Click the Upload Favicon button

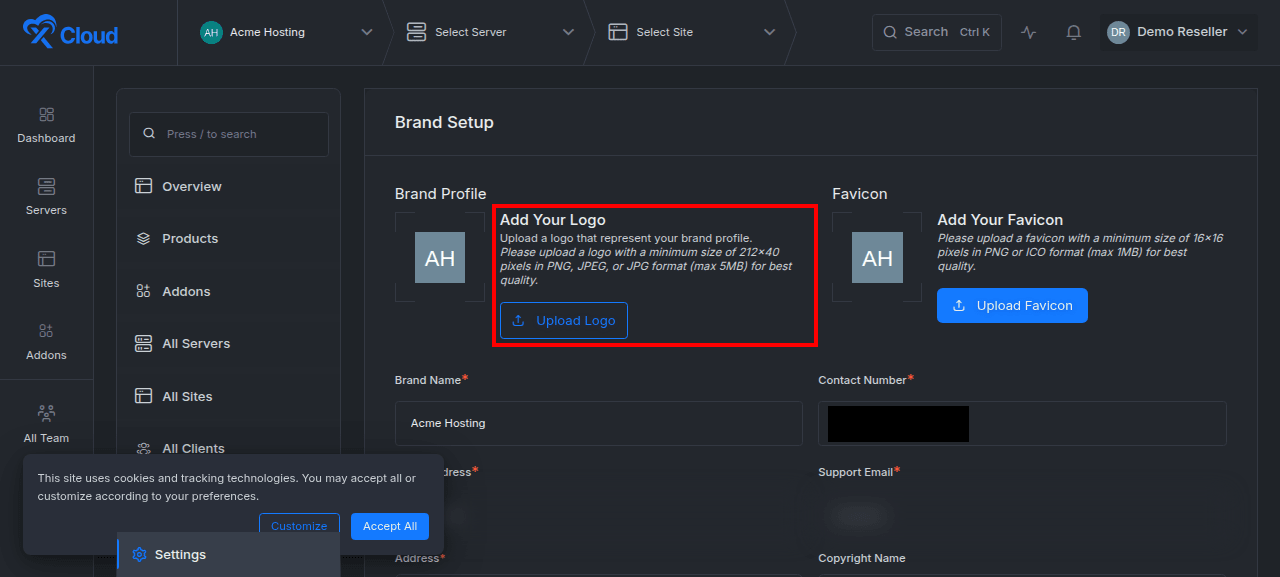click(x=1012, y=306)
